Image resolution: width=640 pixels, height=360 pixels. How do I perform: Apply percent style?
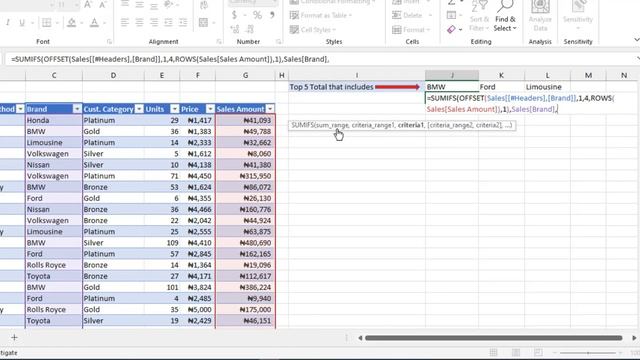(257, 16)
